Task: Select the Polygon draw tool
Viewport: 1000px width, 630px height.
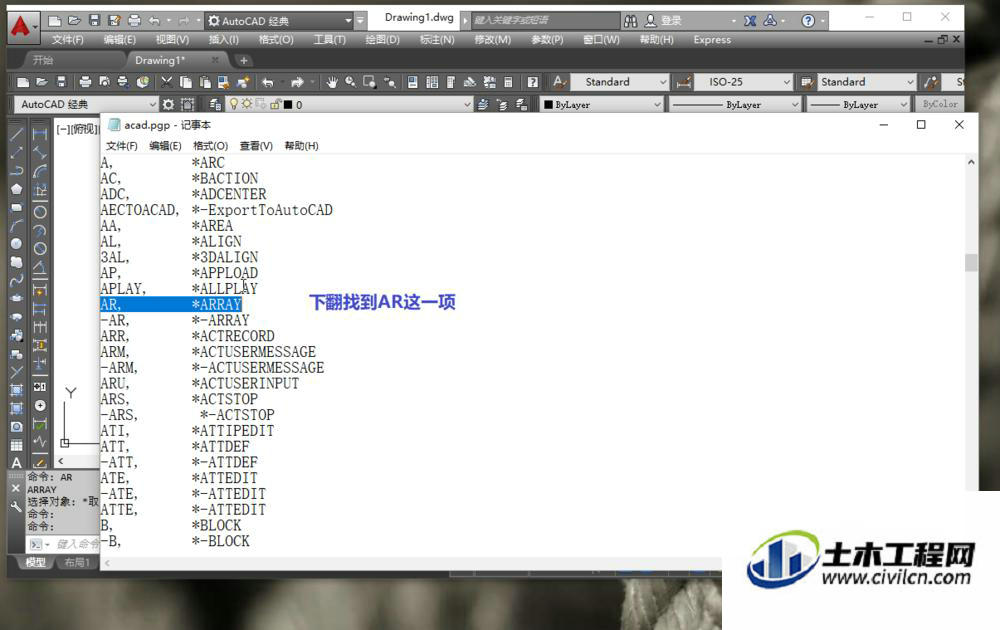Action: coord(17,189)
